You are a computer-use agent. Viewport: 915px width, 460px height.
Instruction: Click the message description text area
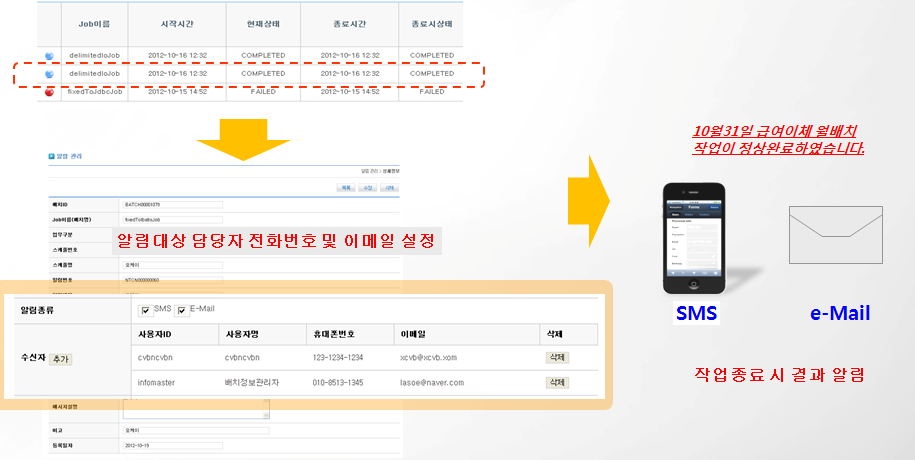(195, 408)
